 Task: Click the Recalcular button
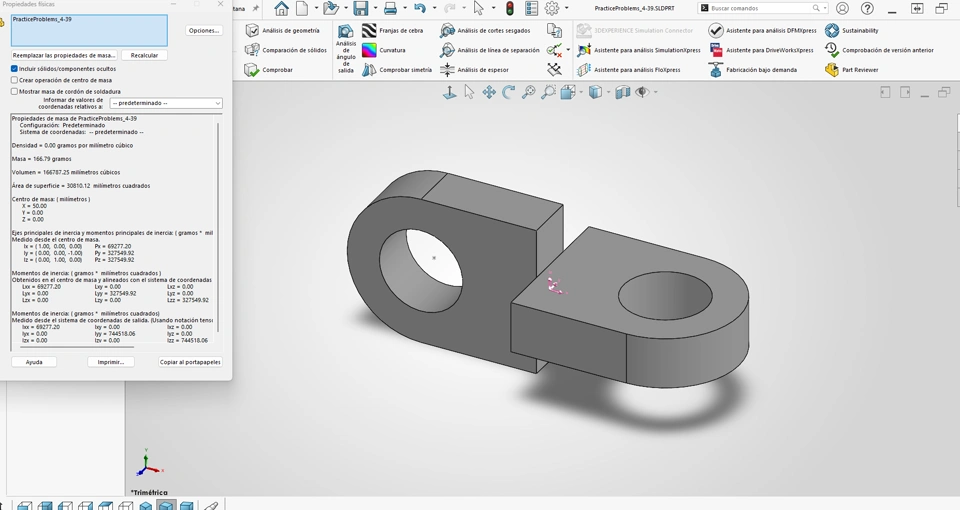[x=144, y=55]
